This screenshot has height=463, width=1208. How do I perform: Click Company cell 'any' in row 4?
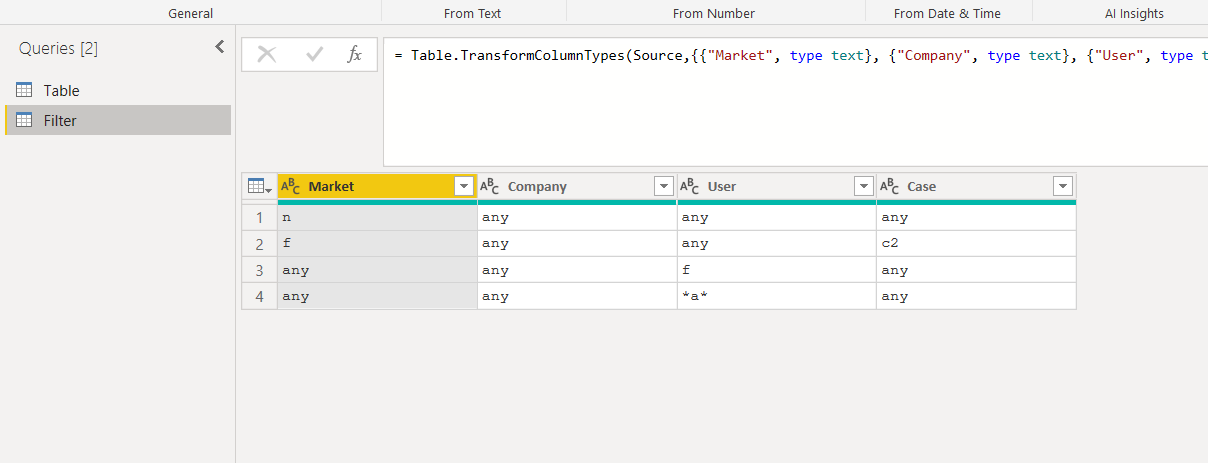click(577, 296)
